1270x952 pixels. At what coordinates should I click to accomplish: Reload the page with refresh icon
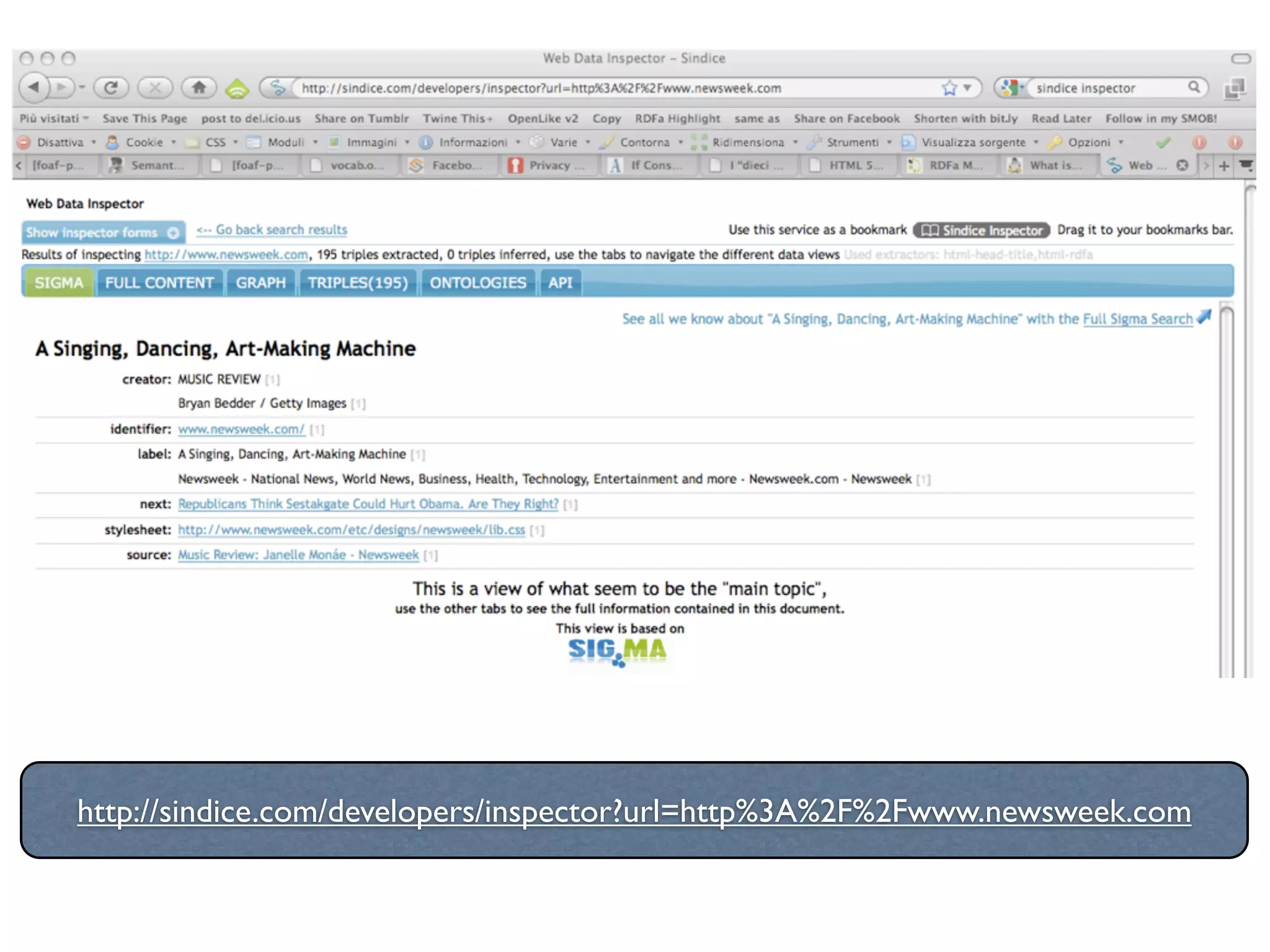click(x=111, y=87)
